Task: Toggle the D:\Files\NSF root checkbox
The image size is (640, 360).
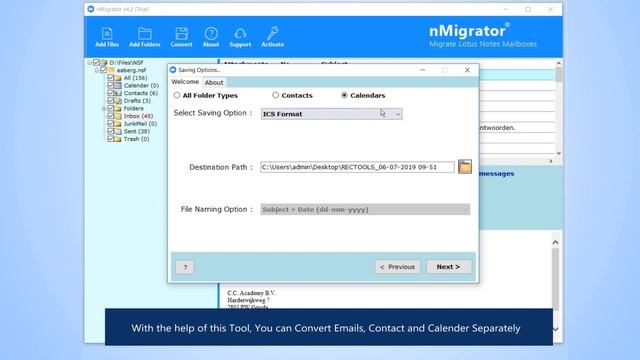Action: pyautogui.click(x=96, y=62)
